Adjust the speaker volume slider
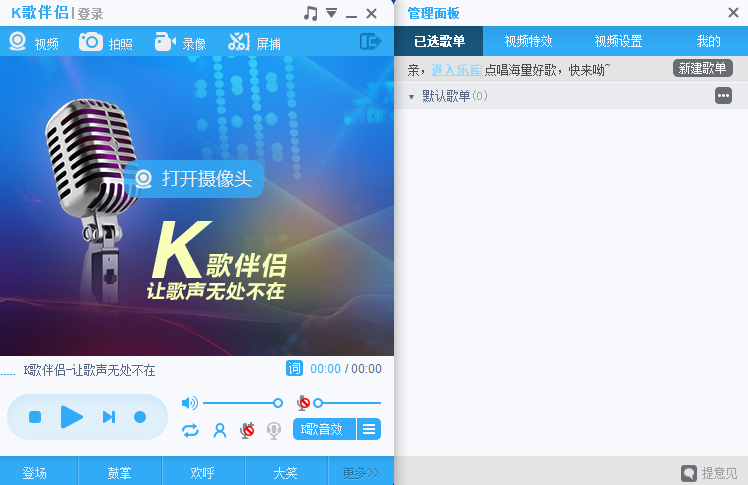 (x=243, y=403)
